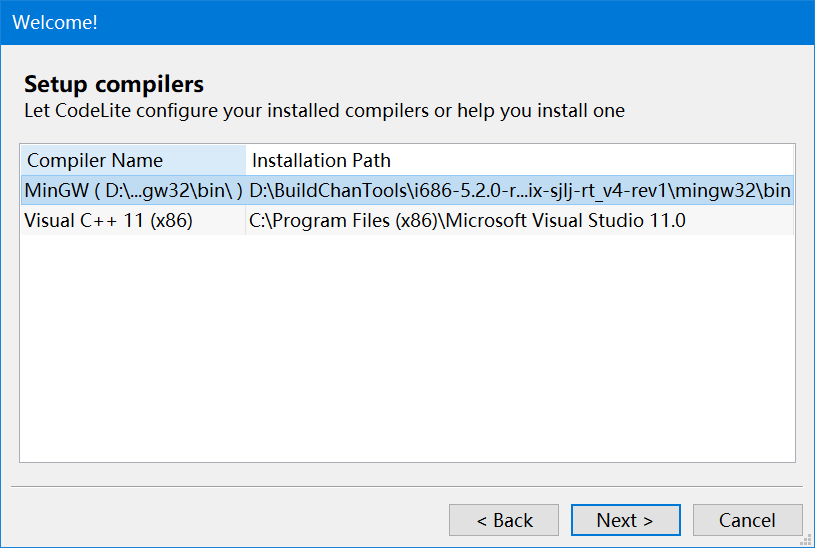Select the Visual C++ 11 (x86) entry
Screen dimensions: 815x548
coord(108,221)
